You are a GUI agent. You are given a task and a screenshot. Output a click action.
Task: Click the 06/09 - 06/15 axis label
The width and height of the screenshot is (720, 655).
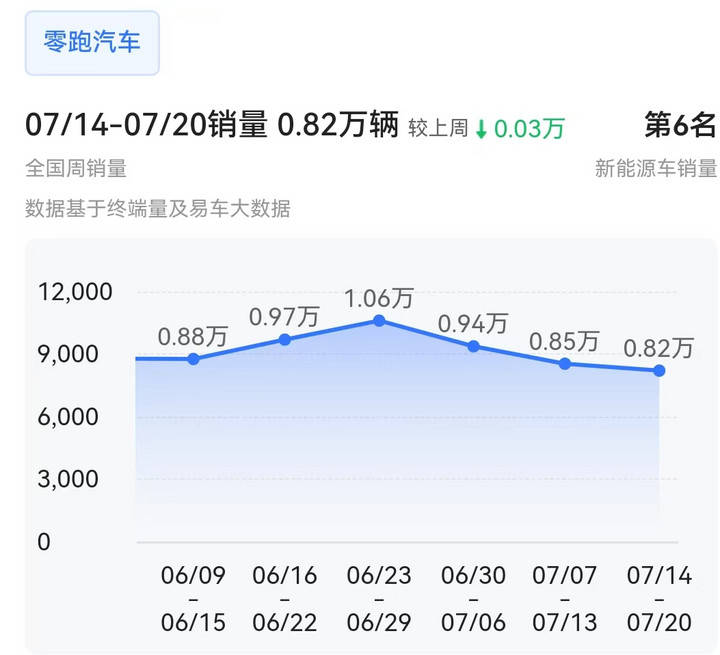click(193, 599)
